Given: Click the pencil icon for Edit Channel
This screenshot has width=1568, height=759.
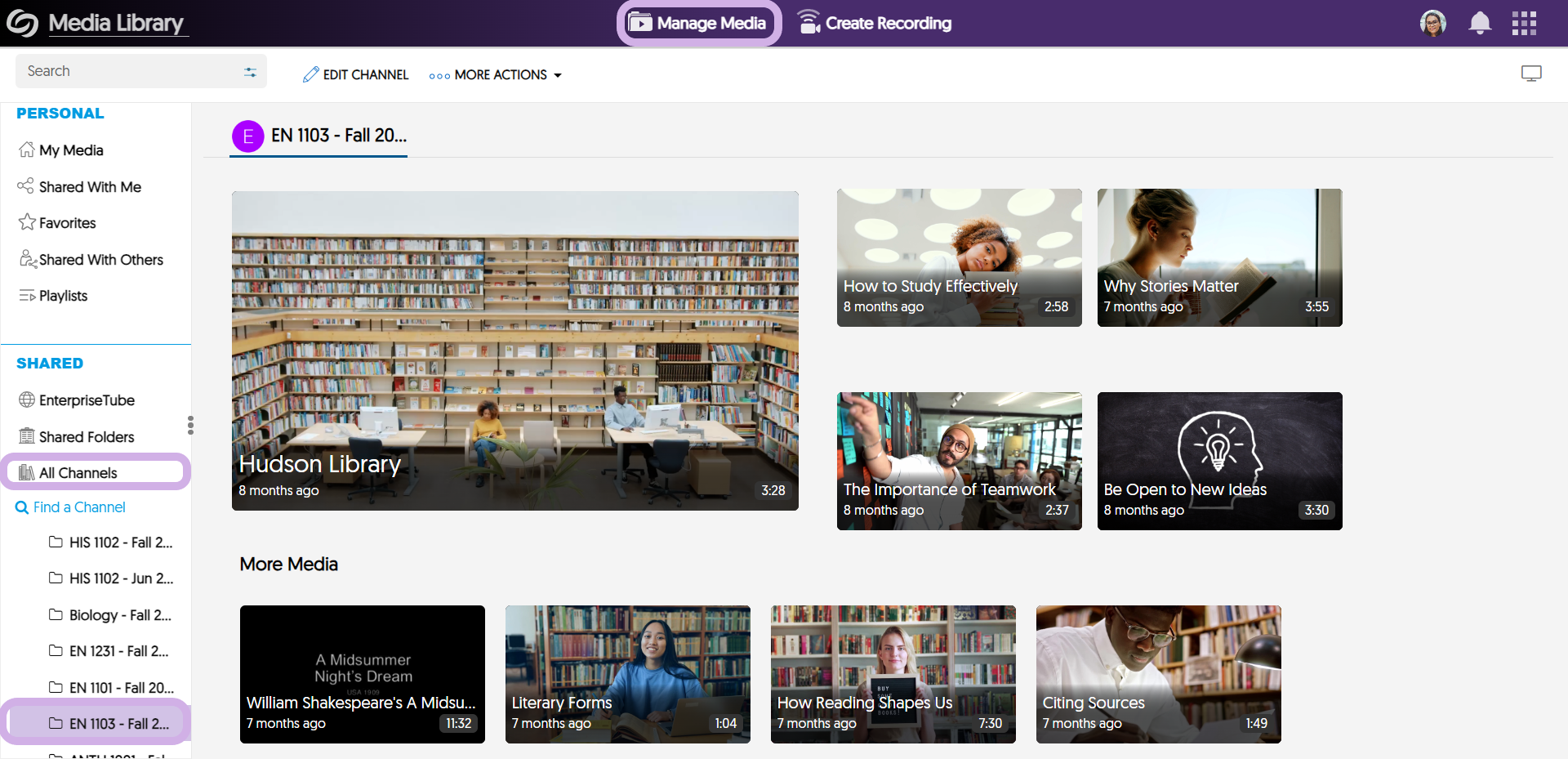Looking at the screenshot, I should 310,74.
